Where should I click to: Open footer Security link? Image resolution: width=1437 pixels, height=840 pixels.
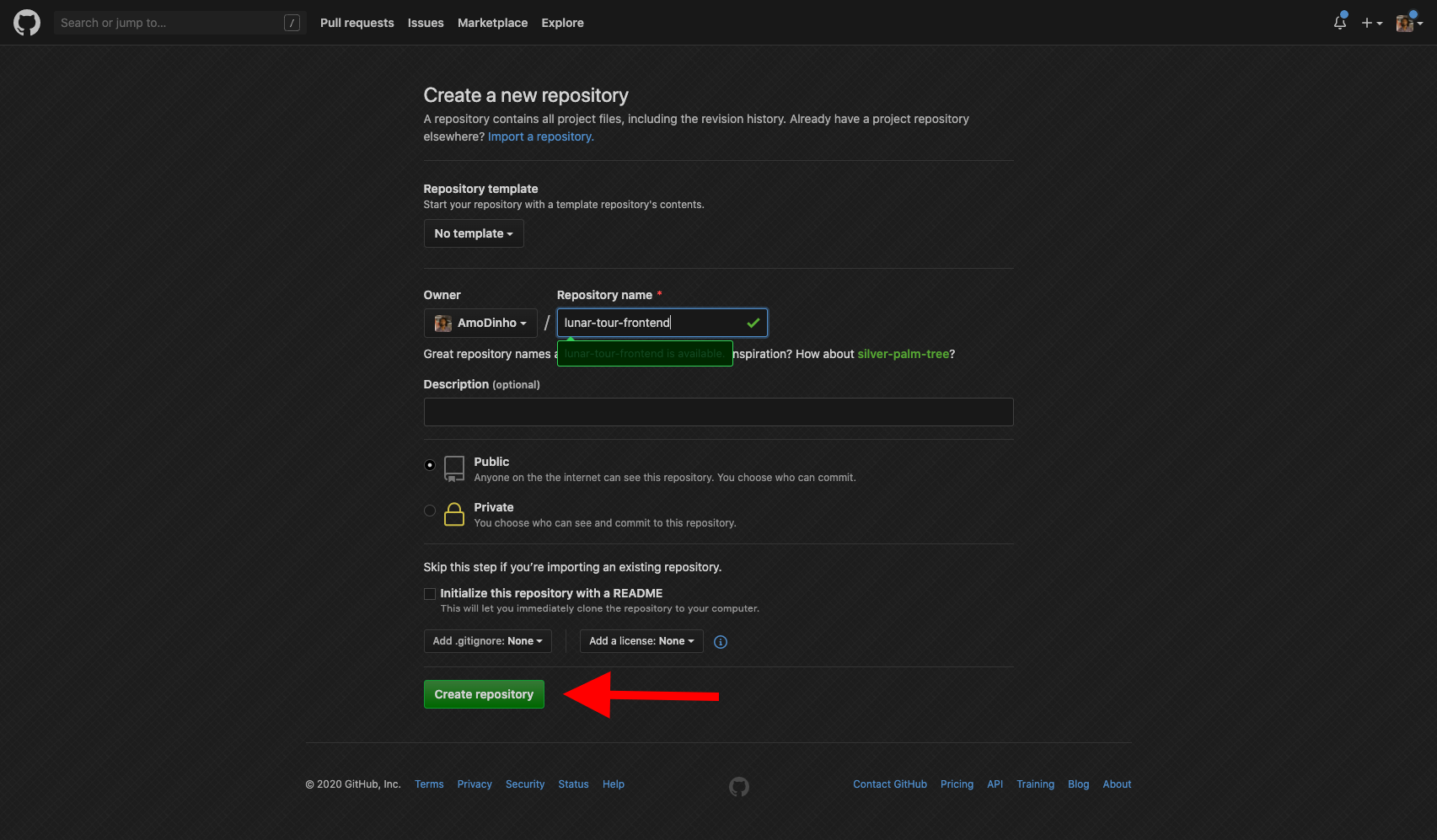[525, 784]
